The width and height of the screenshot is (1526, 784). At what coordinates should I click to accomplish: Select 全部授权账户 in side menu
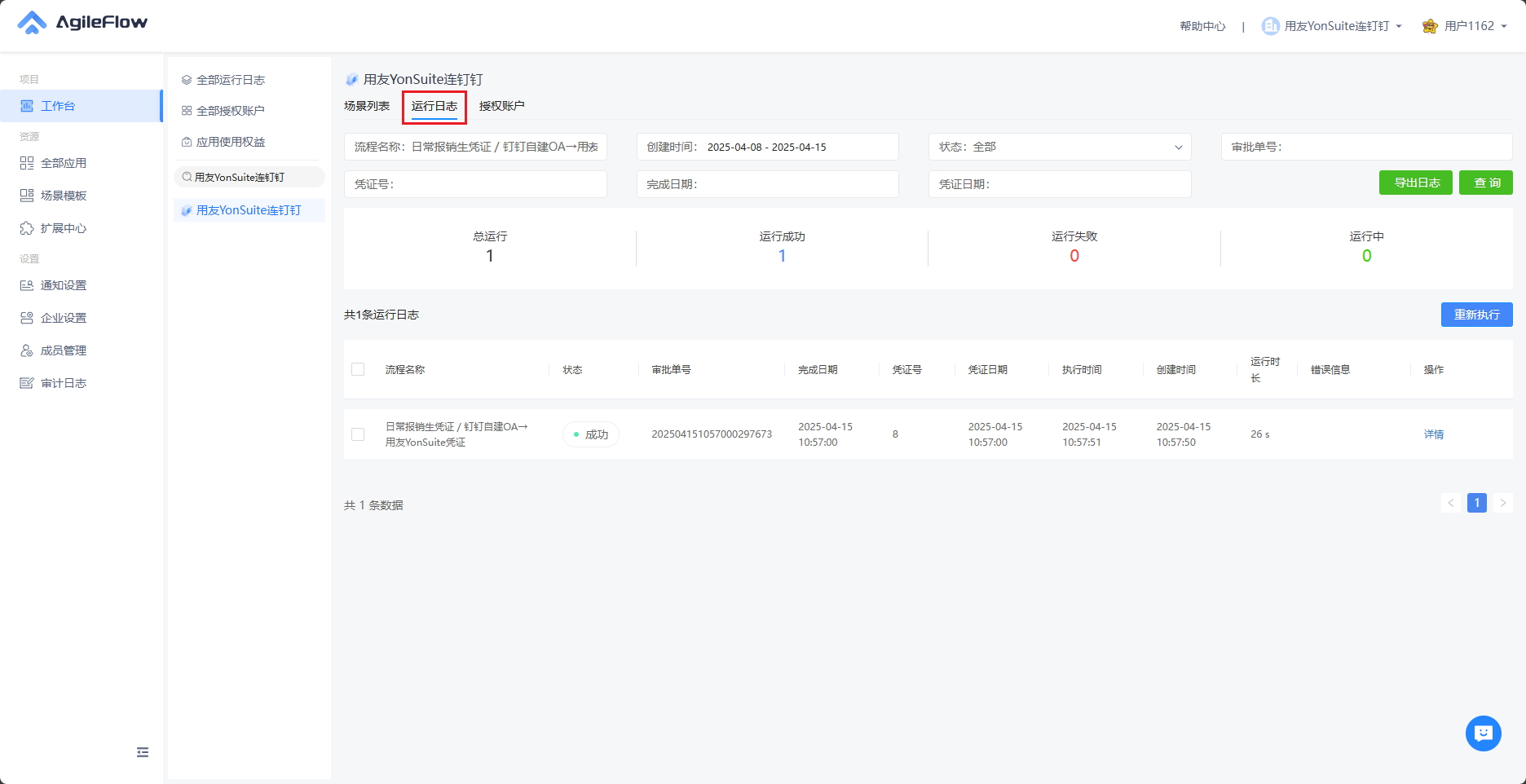click(231, 111)
